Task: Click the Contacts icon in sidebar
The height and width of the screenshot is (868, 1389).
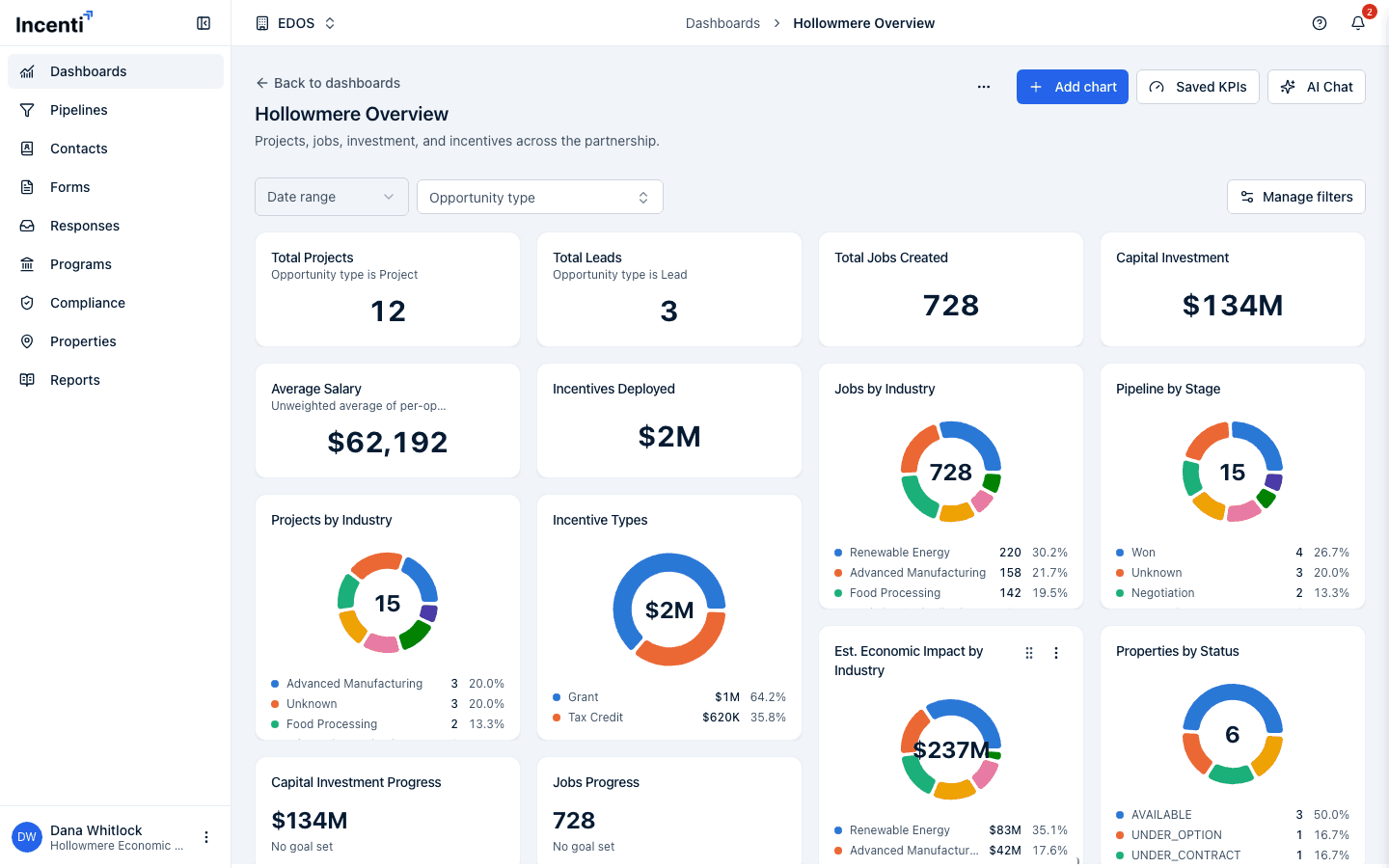Action: click(x=27, y=149)
